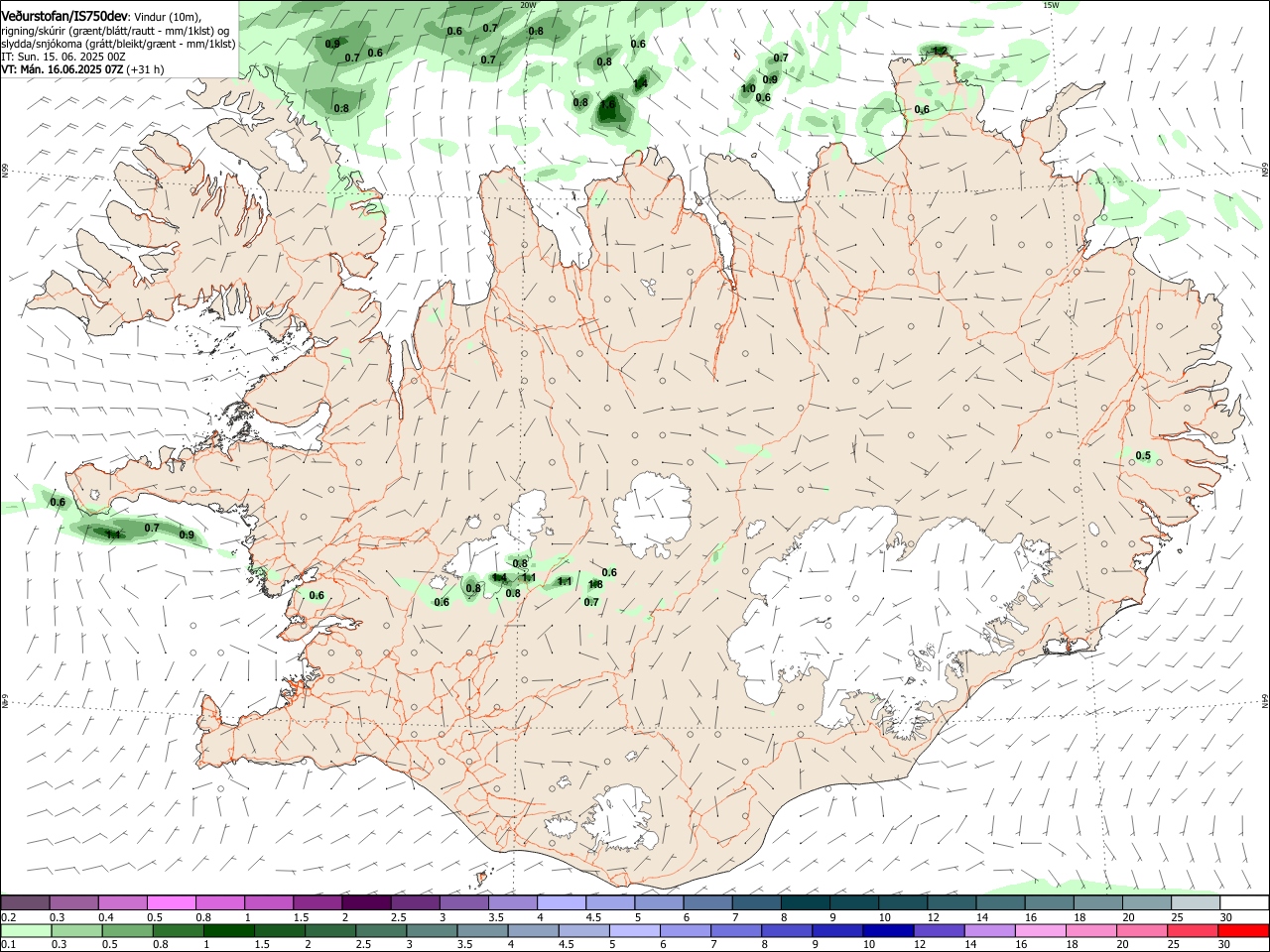This screenshot has height=952, width=1270.
Task: Click the 18 label on the lower scale
Action: 1073,945
